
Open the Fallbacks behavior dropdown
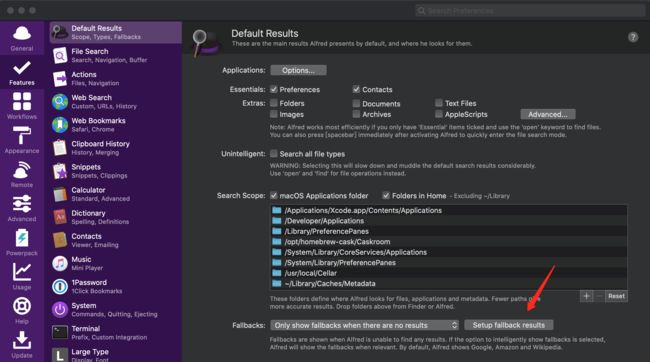click(x=365, y=325)
